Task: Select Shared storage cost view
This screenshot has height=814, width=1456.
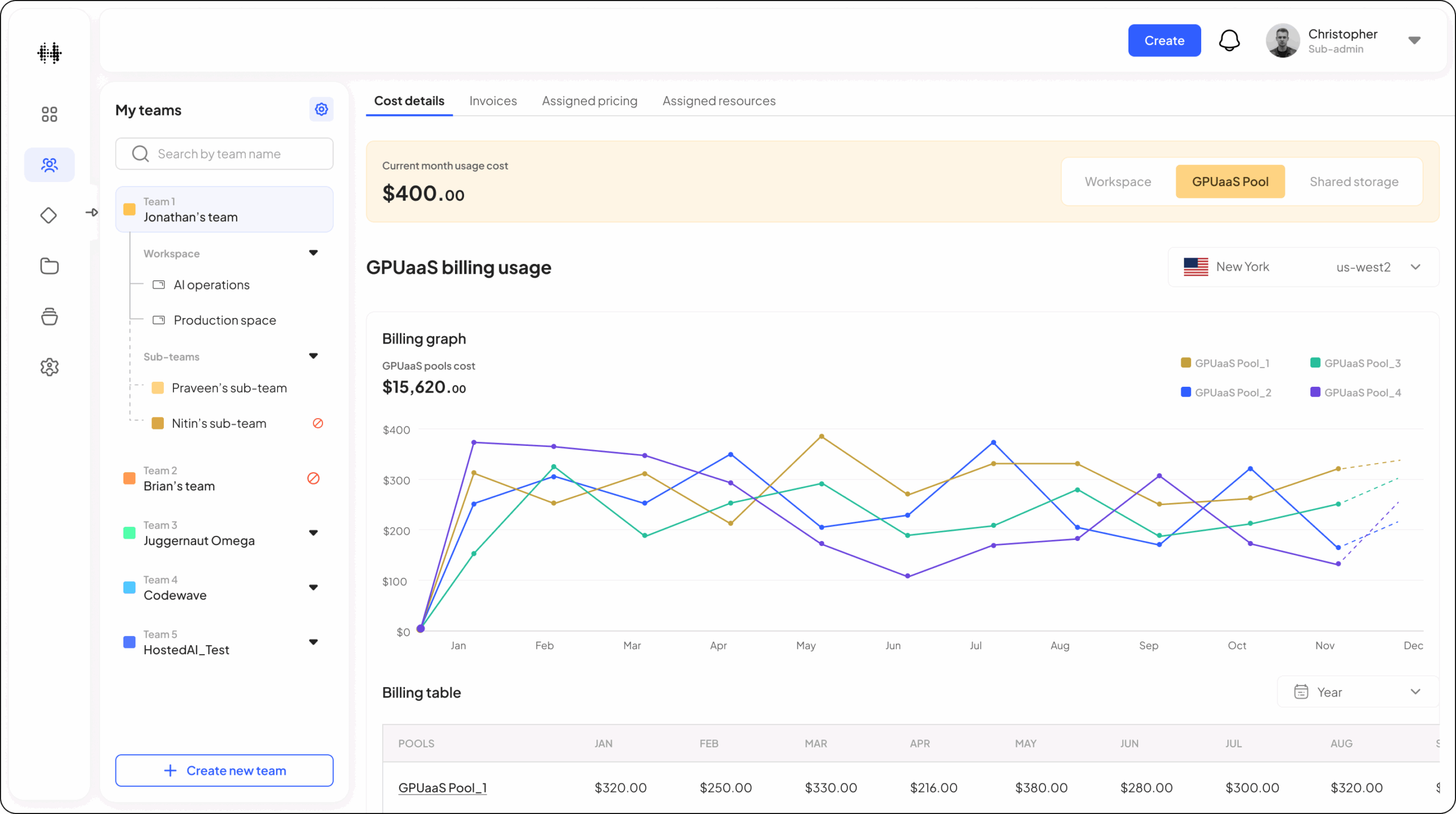Action: click(x=1354, y=181)
